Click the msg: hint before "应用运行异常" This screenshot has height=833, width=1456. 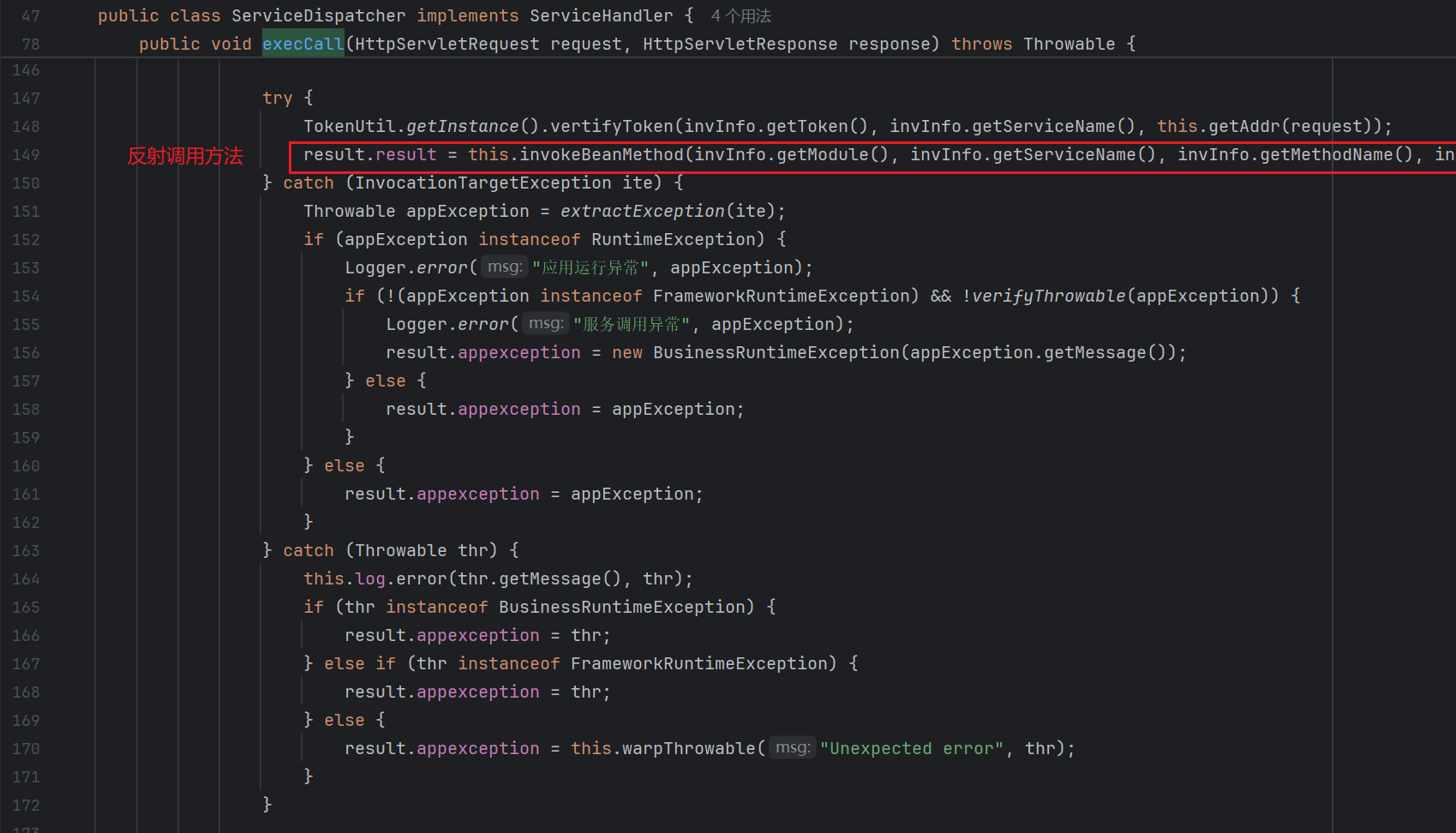point(504,267)
